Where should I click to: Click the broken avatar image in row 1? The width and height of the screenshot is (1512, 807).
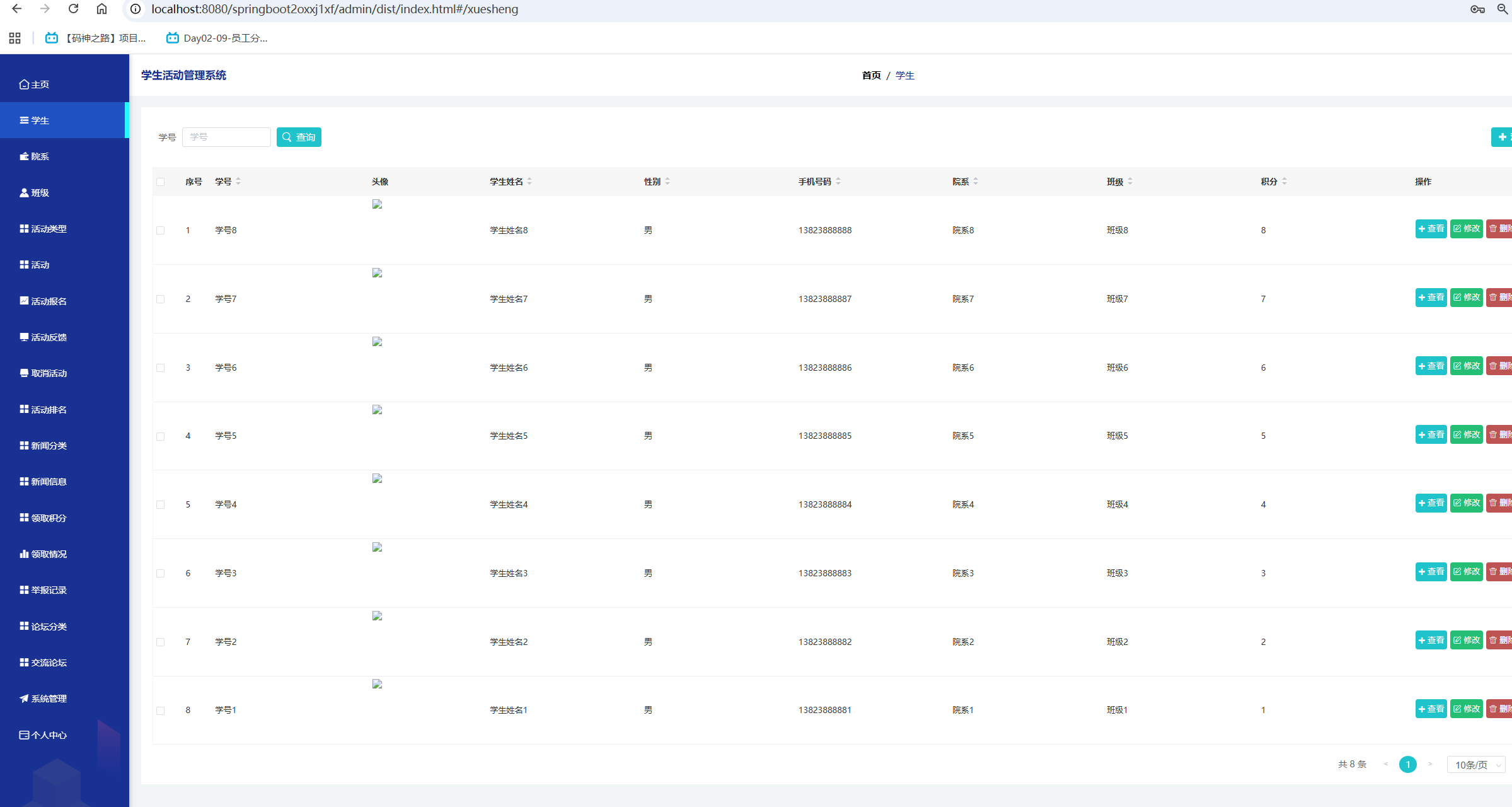pyautogui.click(x=377, y=204)
